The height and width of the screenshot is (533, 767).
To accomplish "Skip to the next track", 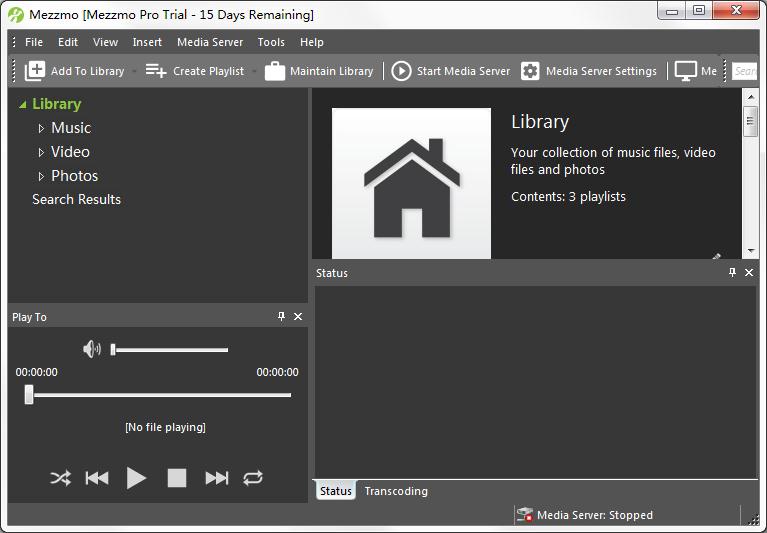I will click(x=216, y=478).
